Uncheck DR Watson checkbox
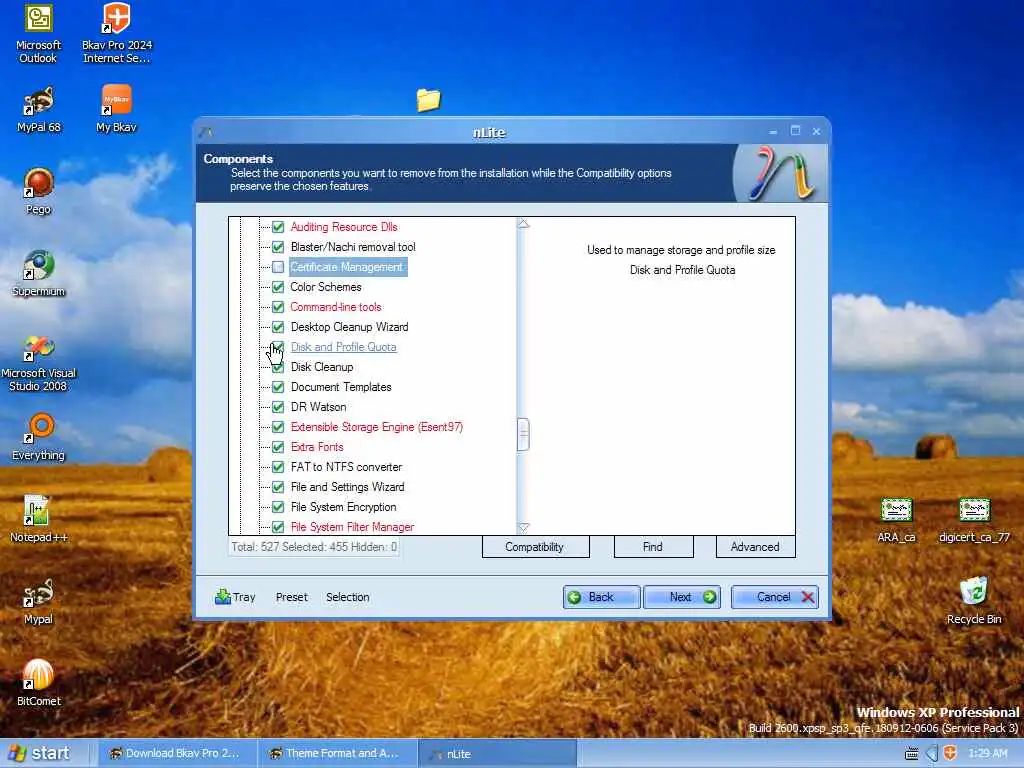 click(x=278, y=407)
